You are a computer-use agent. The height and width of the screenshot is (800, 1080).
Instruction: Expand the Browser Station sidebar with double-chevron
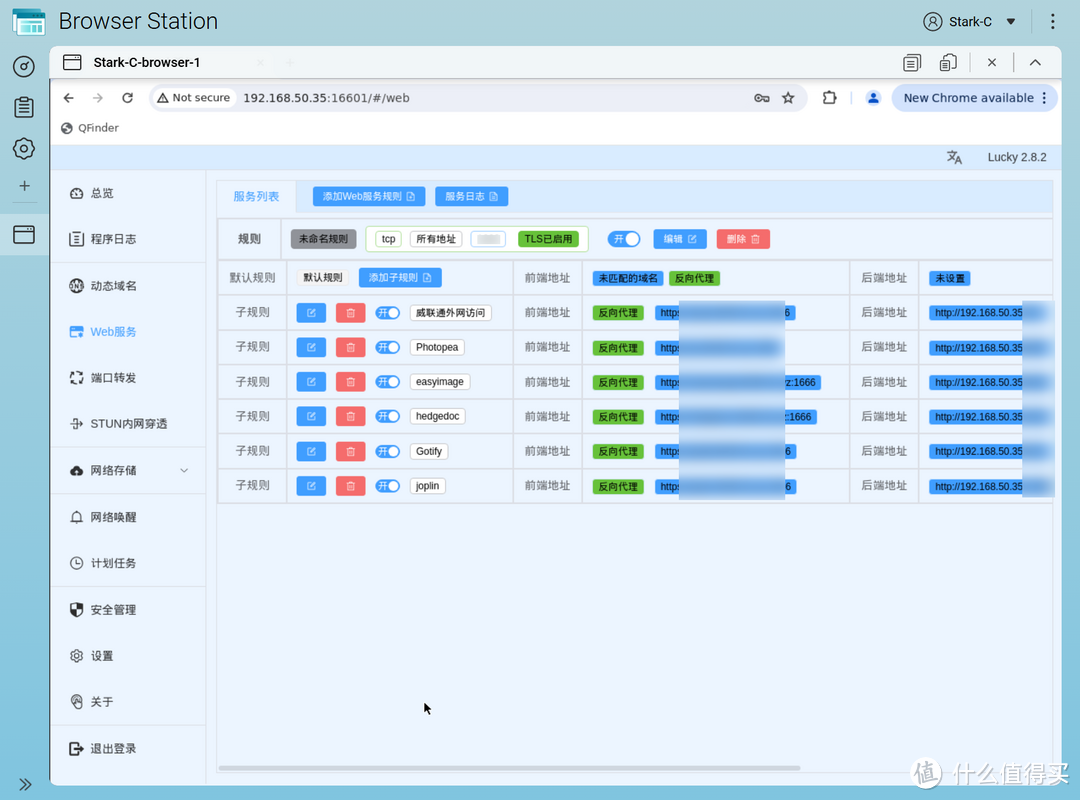tap(25, 784)
